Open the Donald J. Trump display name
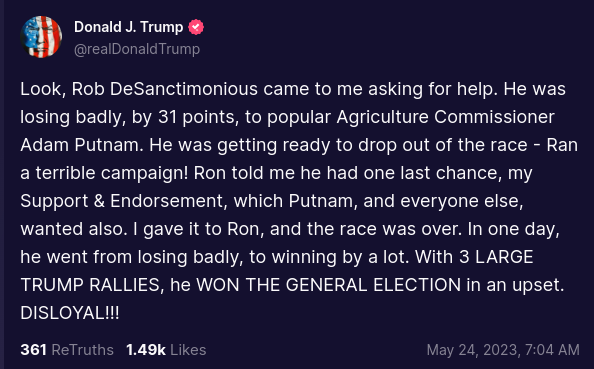This screenshot has height=369, width=594. click(x=128, y=27)
